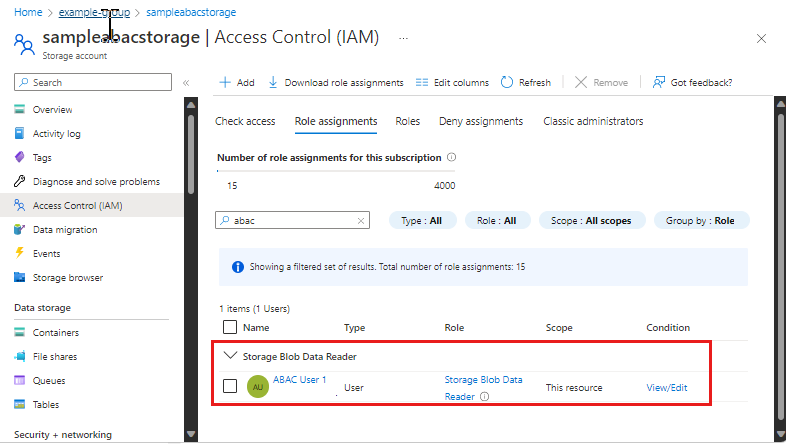
Task: Click the Got feedback person icon
Action: 659,82
